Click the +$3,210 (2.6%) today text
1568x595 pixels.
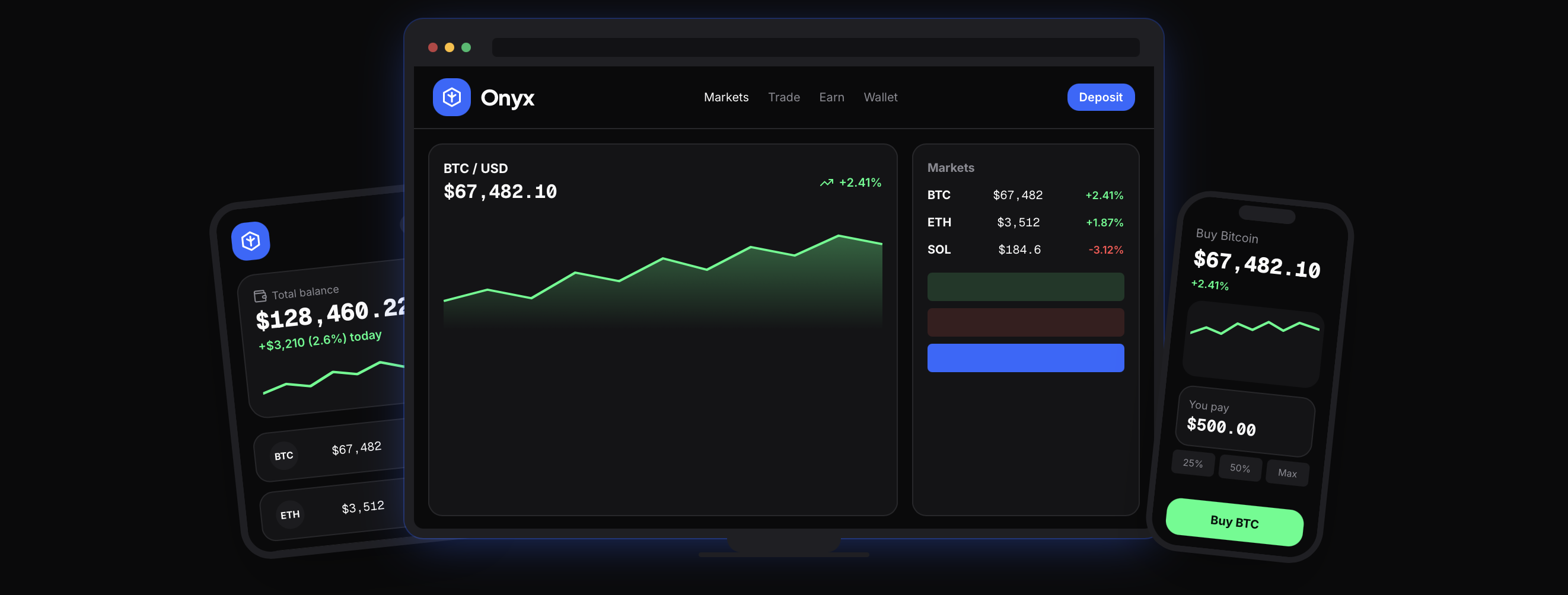[320, 341]
